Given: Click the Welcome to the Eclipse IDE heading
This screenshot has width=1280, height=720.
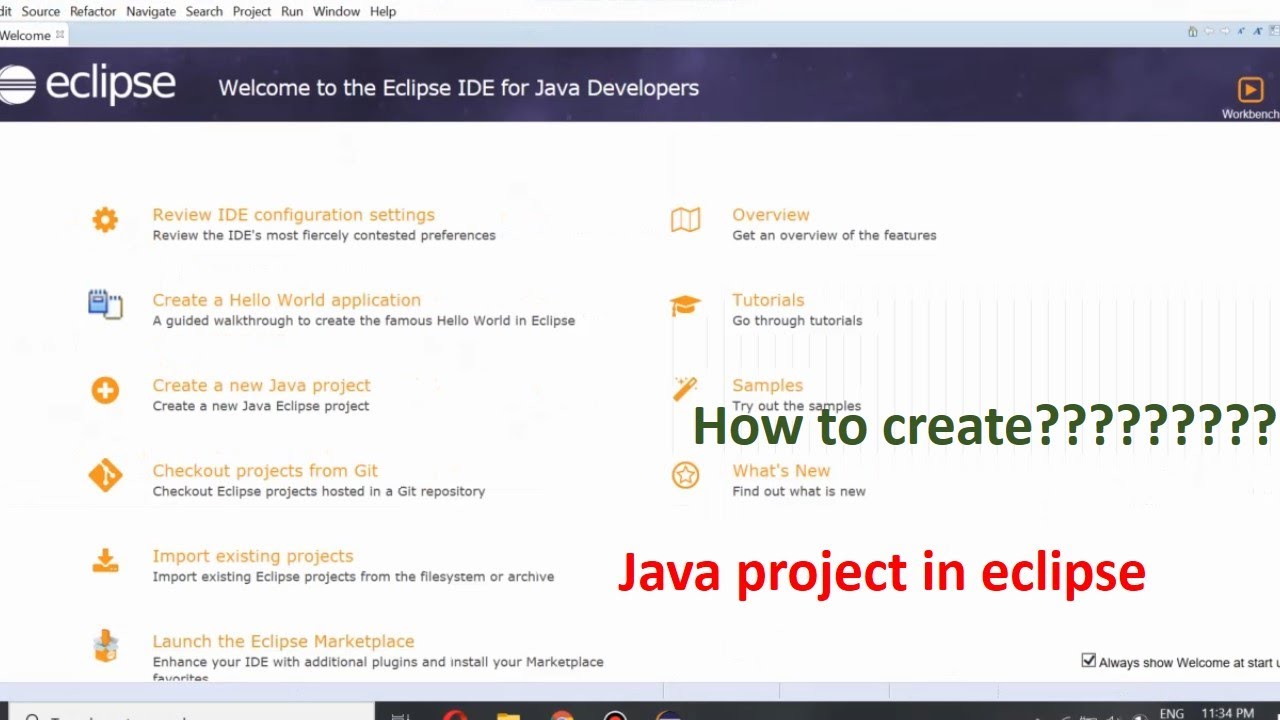Looking at the screenshot, I should [x=458, y=88].
